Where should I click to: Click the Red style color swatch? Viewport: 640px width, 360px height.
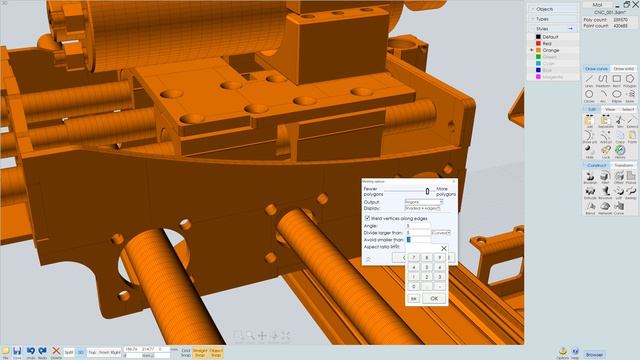[538, 43]
